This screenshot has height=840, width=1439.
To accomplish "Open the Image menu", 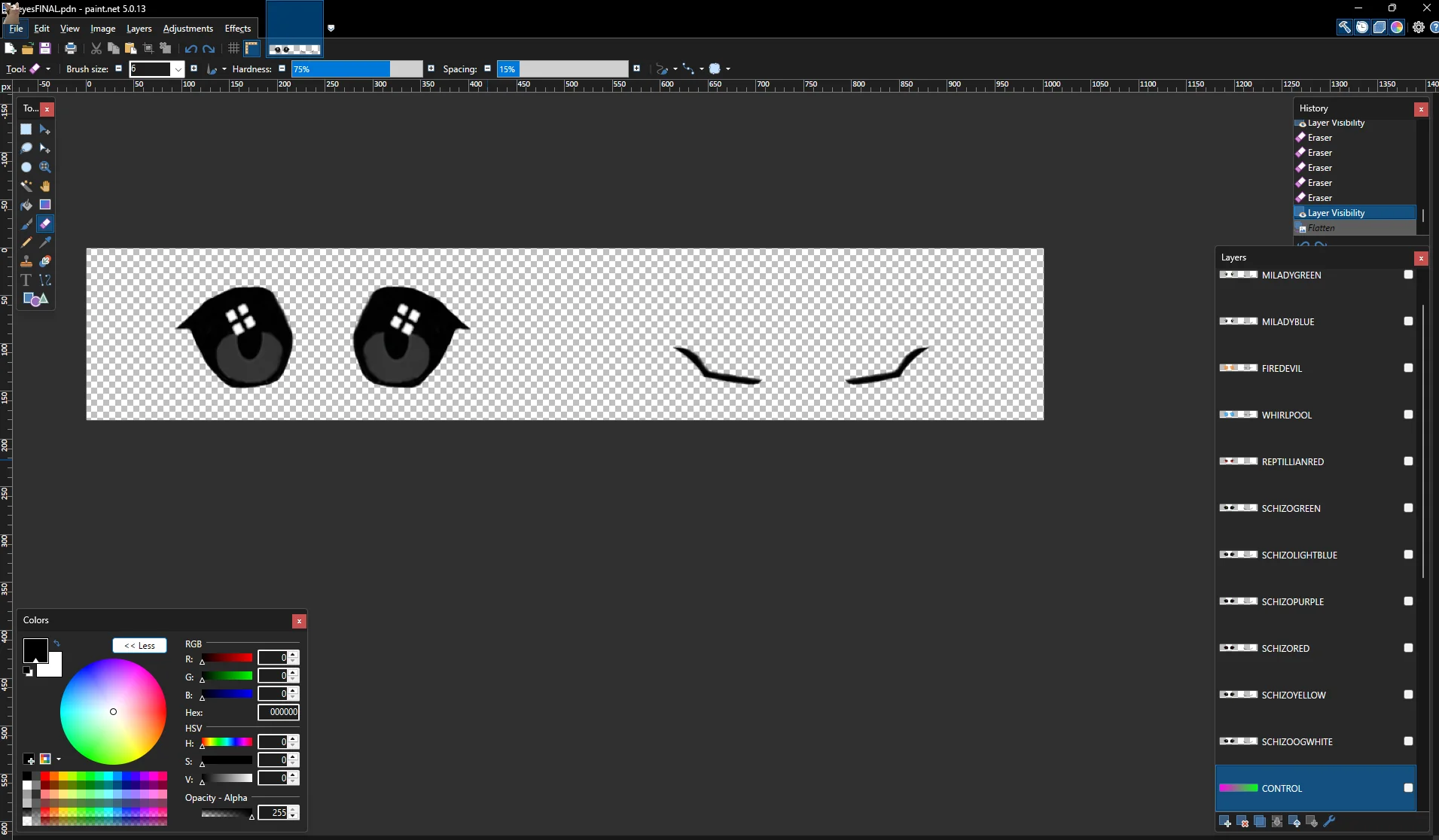I will (x=102, y=29).
